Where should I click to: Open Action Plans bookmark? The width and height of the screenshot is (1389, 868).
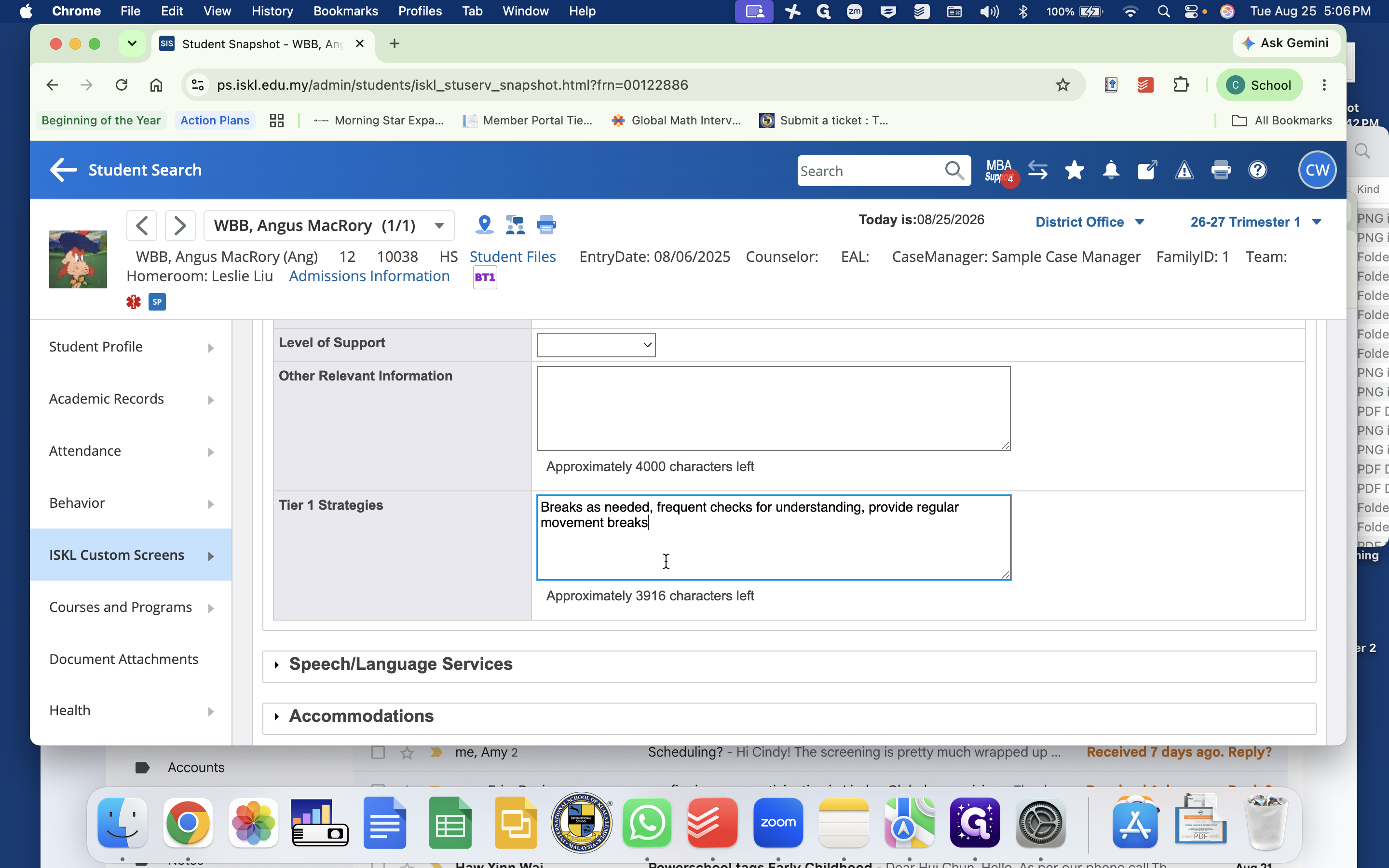(215, 121)
